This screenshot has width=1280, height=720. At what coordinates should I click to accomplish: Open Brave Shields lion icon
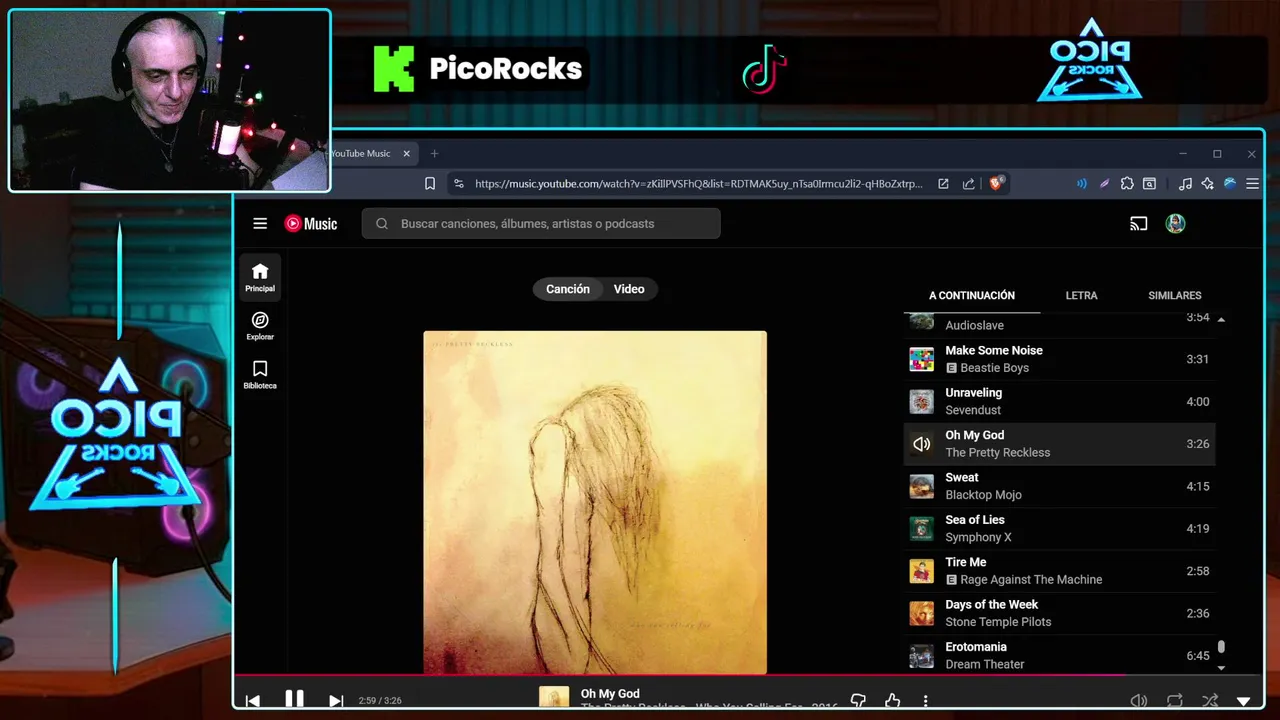[x=997, y=183]
